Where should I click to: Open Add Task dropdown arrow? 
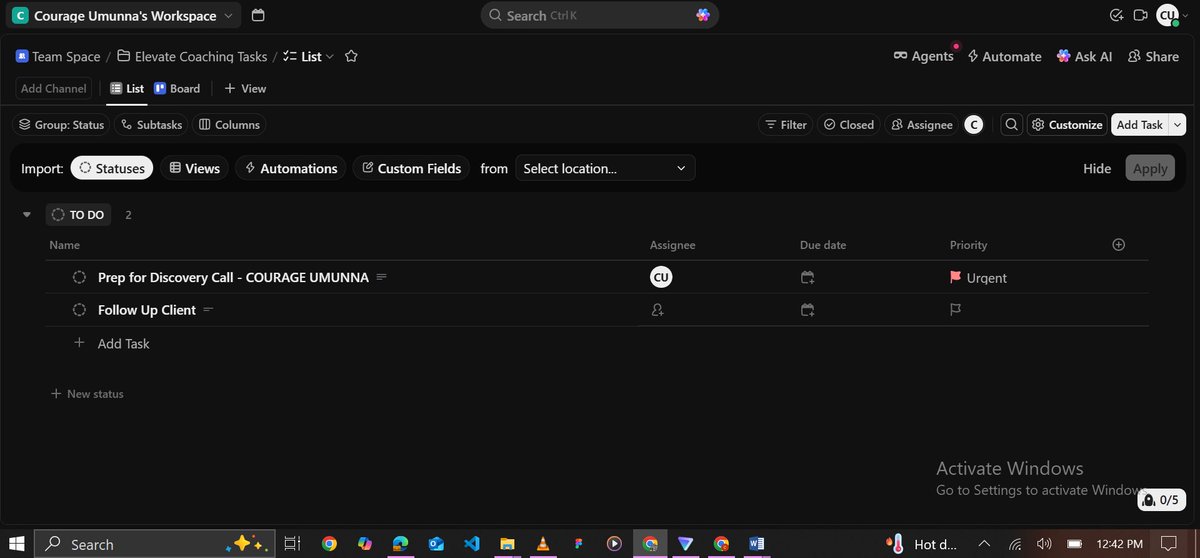(x=1177, y=125)
